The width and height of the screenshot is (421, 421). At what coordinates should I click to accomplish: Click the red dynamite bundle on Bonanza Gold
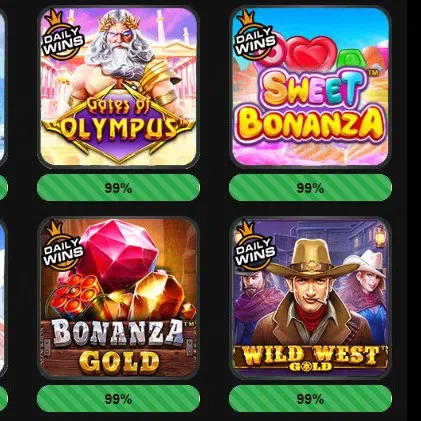click(75, 295)
